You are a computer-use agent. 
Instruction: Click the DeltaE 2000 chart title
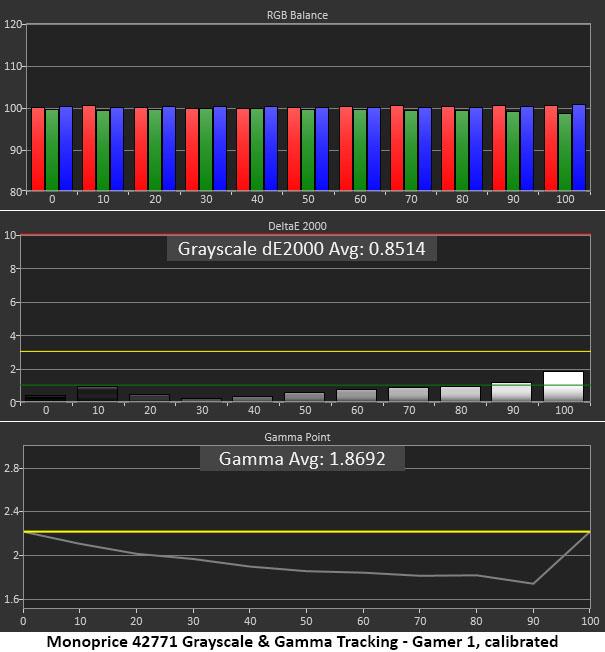(x=297, y=226)
